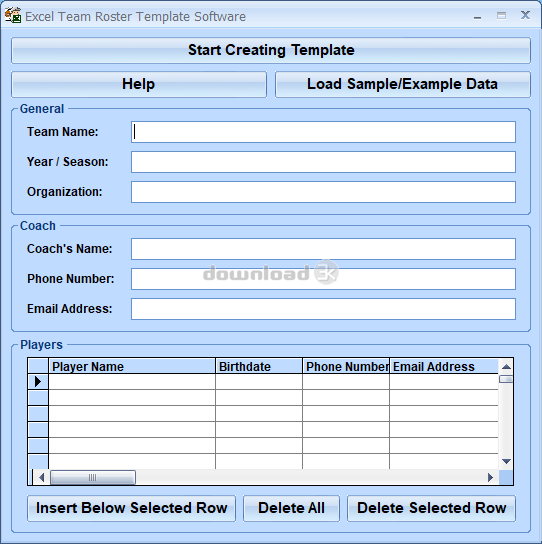Select the Organization input box

pyautogui.click(x=323, y=192)
